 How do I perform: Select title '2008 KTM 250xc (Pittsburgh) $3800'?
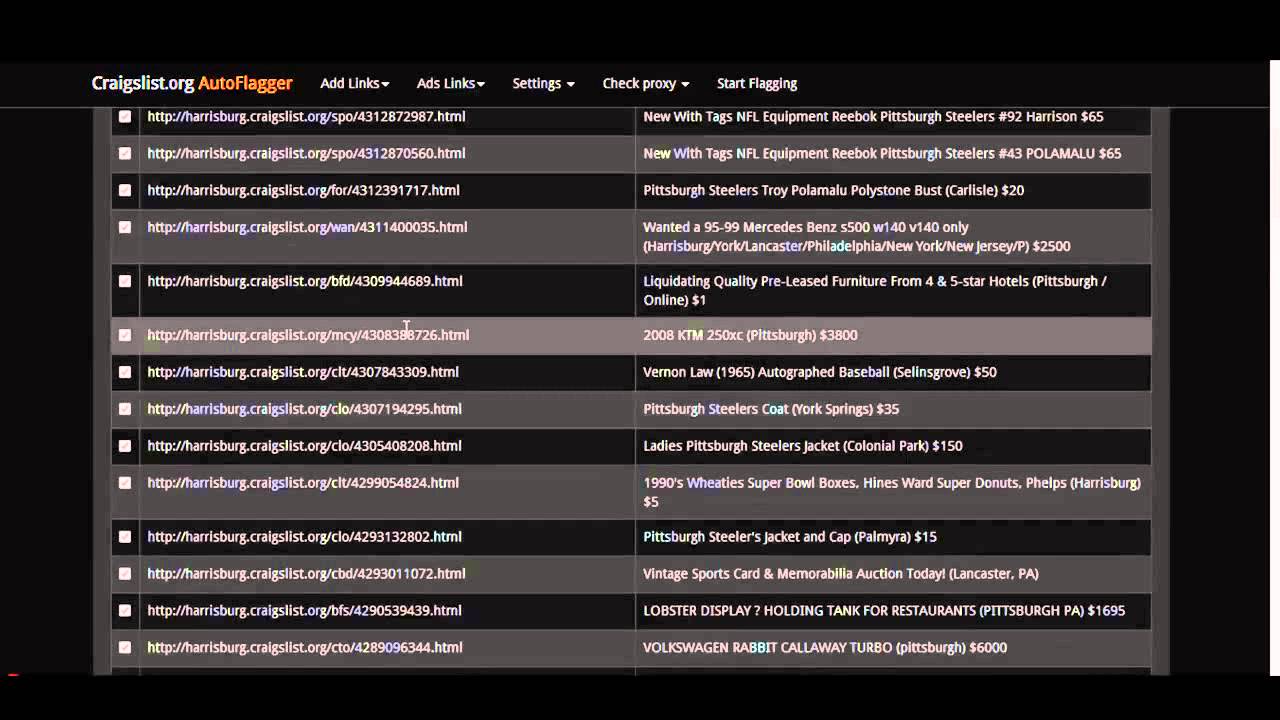(750, 336)
